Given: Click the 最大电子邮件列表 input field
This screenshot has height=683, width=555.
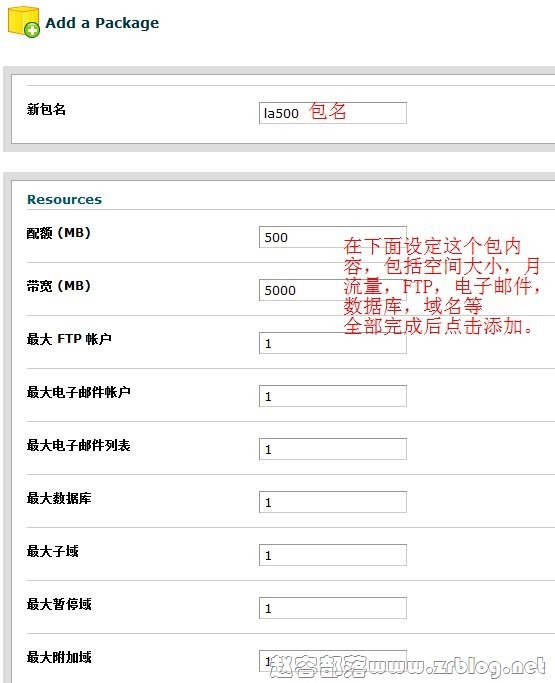Looking at the screenshot, I should pyautogui.click(x=333, y=449).
